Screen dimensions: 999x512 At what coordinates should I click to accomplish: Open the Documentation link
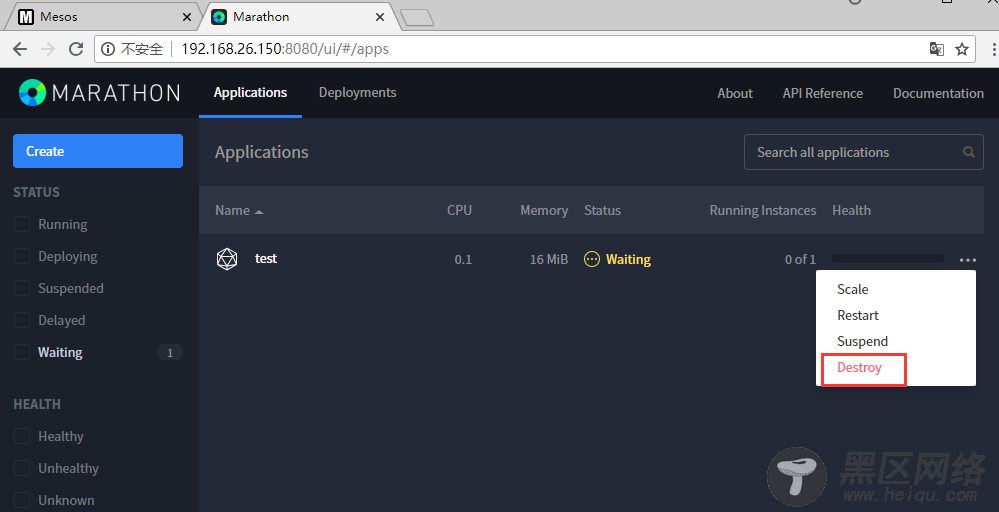pyautogui.click(x=938, y=93)
